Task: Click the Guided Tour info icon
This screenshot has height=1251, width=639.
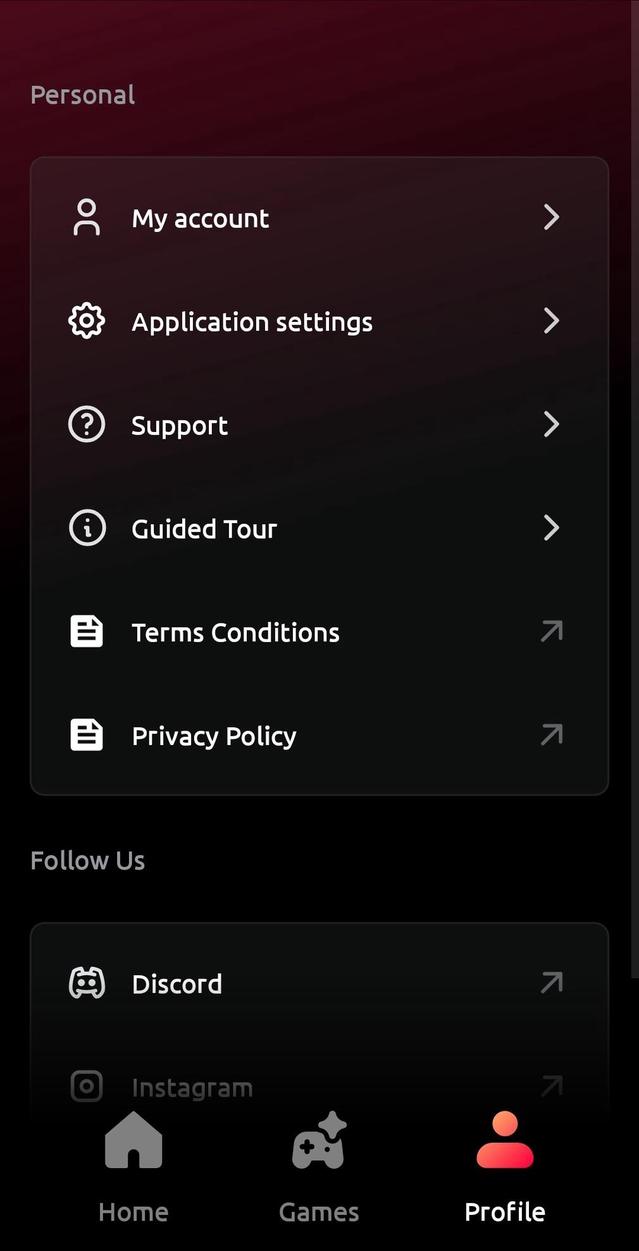Action: click(x=87, y=528)
